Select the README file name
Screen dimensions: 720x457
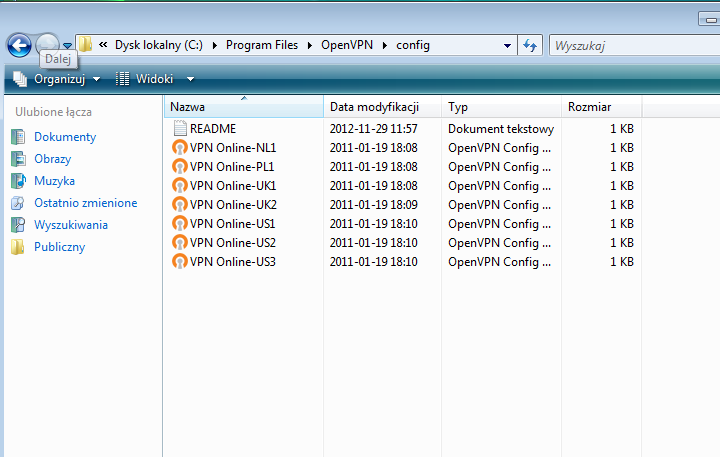coord(213,129)
